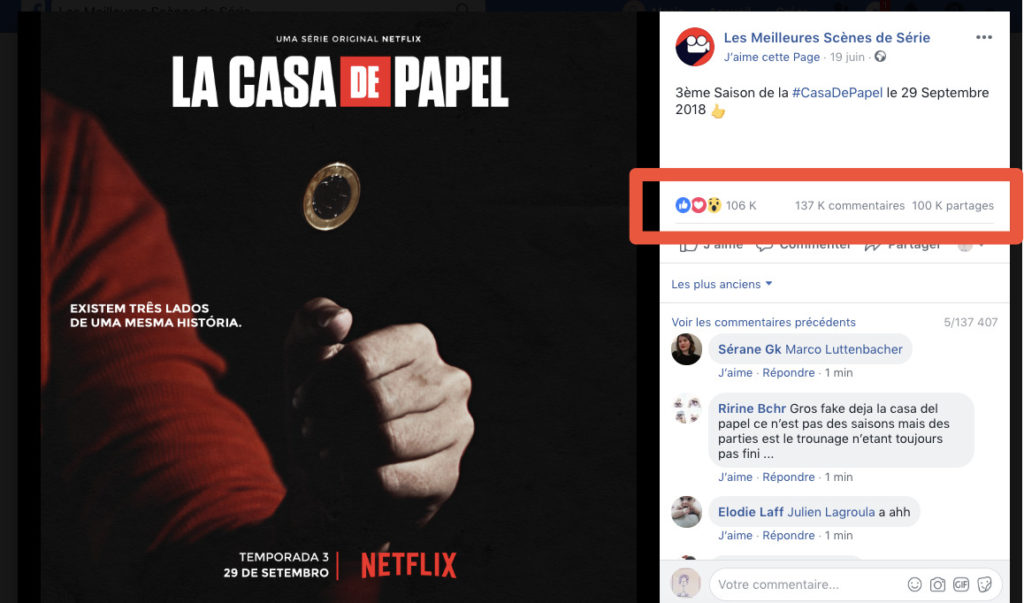Screen dimensions: 1024x603
Task: Like Ririne Bchr's comment with J'aime
Action: [735, 477]
